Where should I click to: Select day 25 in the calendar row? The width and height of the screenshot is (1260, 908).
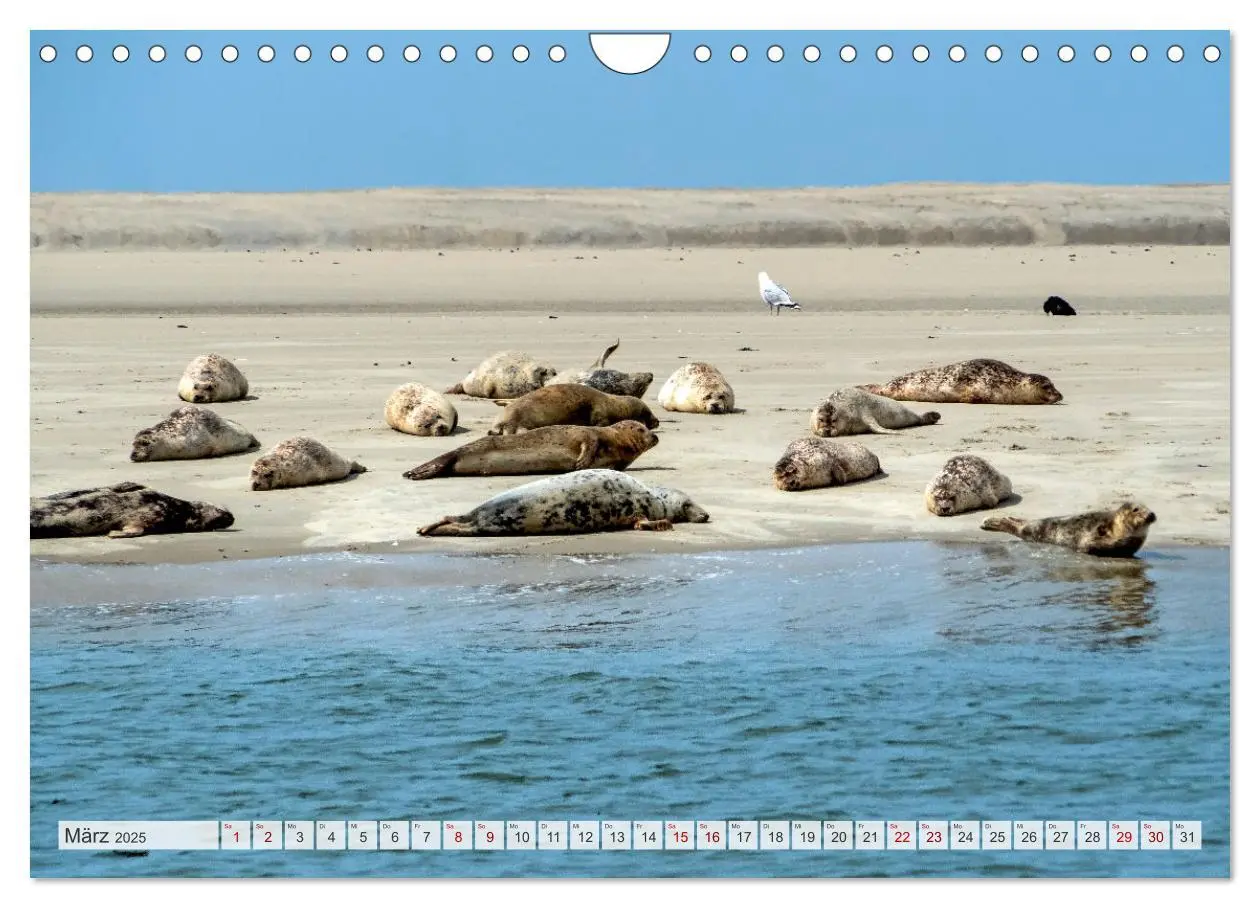(997, 836)
